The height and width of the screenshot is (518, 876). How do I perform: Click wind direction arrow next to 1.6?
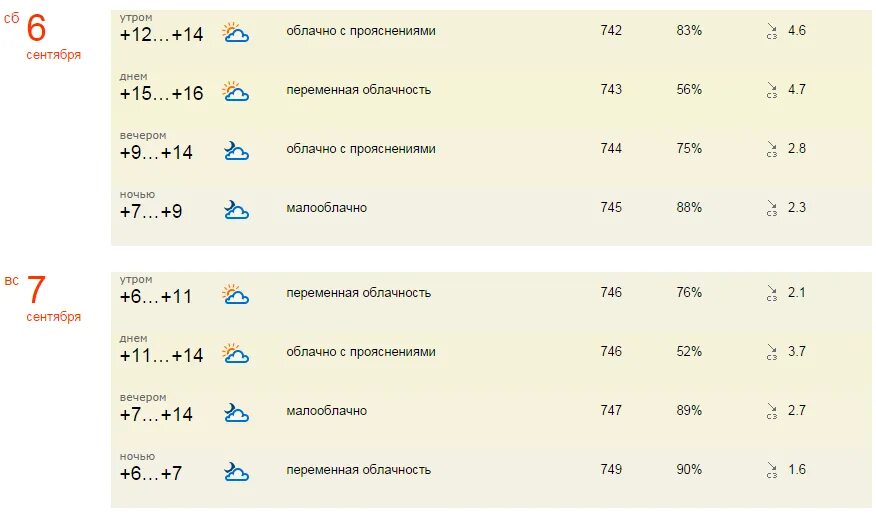[x=772, y=467]
